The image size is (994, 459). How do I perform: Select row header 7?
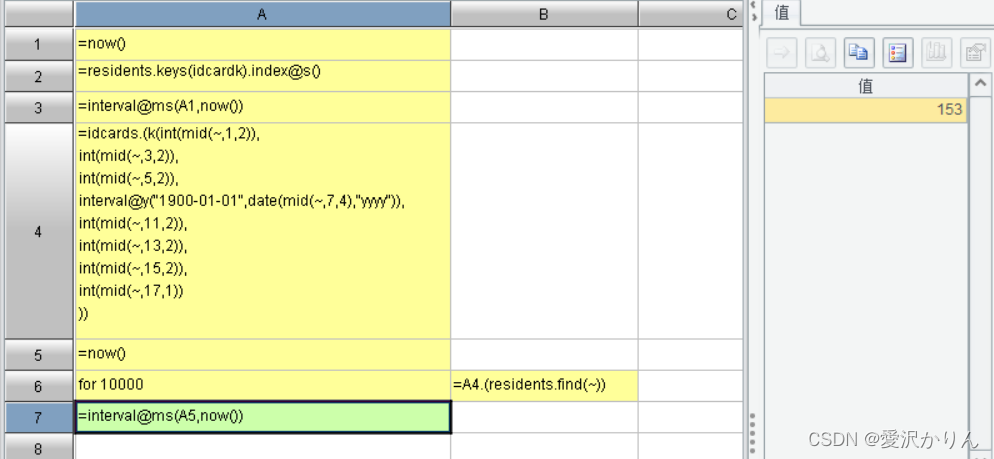click(39, 417)
